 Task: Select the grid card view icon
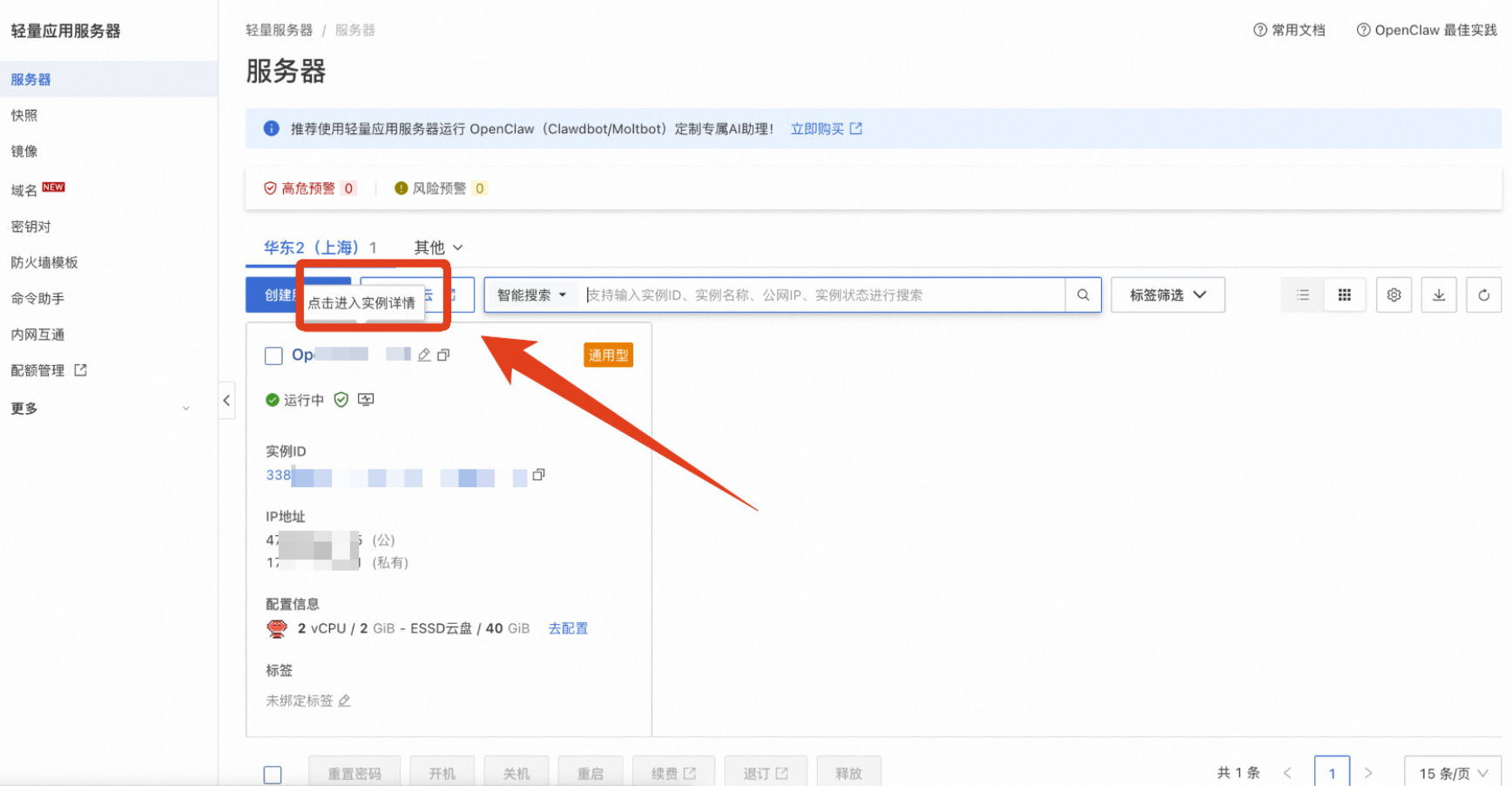coord(1345,295)
